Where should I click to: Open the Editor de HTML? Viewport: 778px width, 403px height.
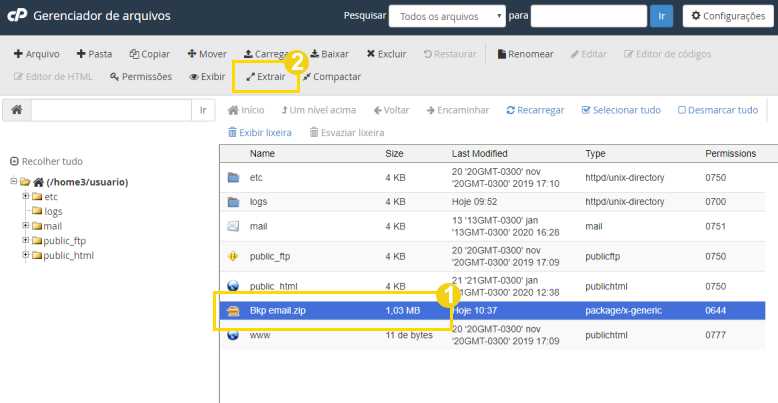53,77
